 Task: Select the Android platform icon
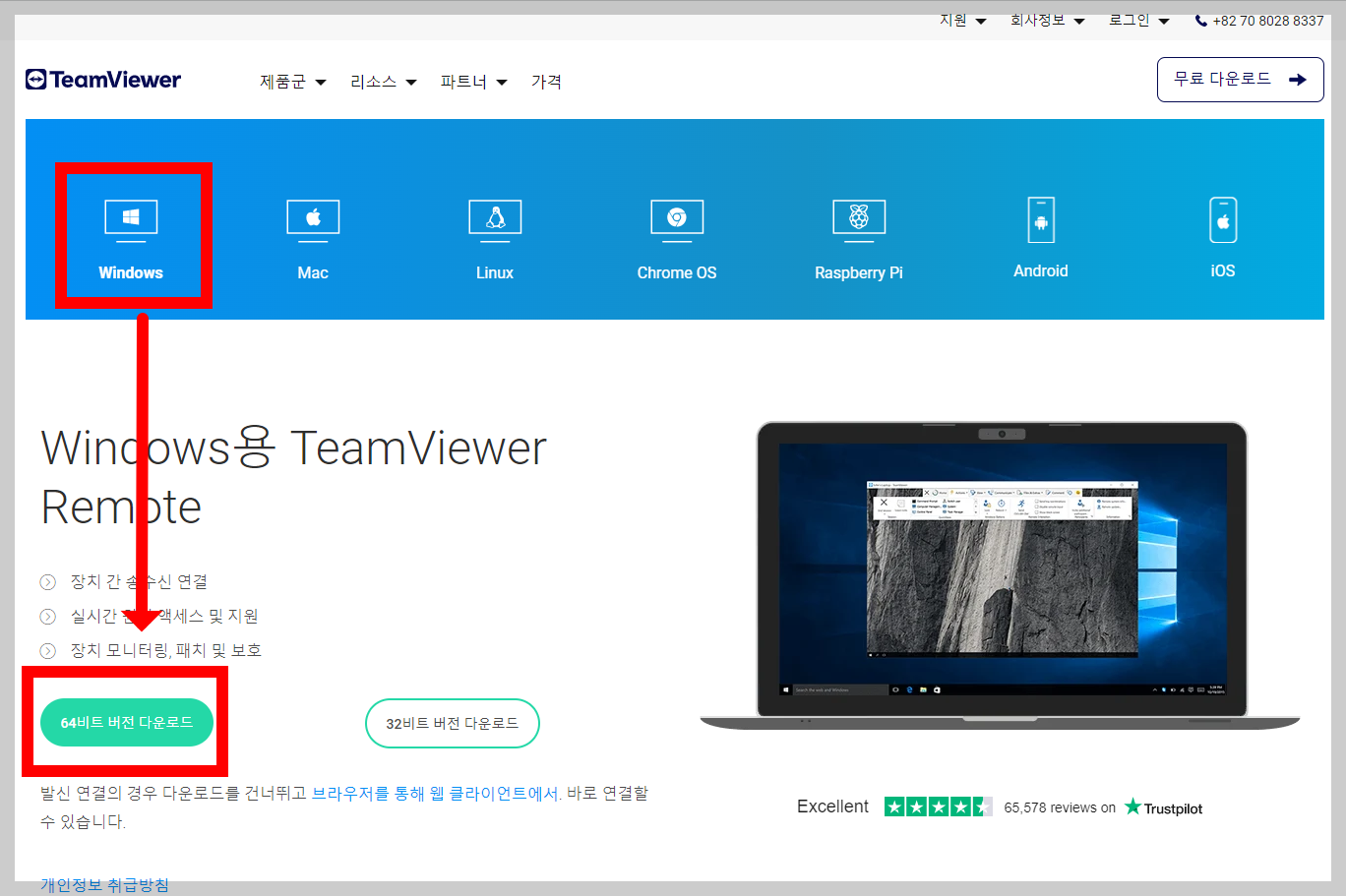pos(1040,218)
